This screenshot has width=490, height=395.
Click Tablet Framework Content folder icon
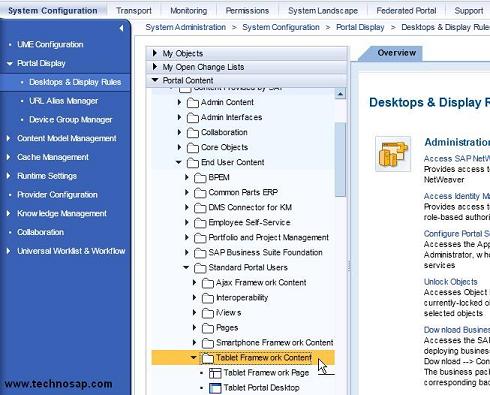[x=208, y=358]
